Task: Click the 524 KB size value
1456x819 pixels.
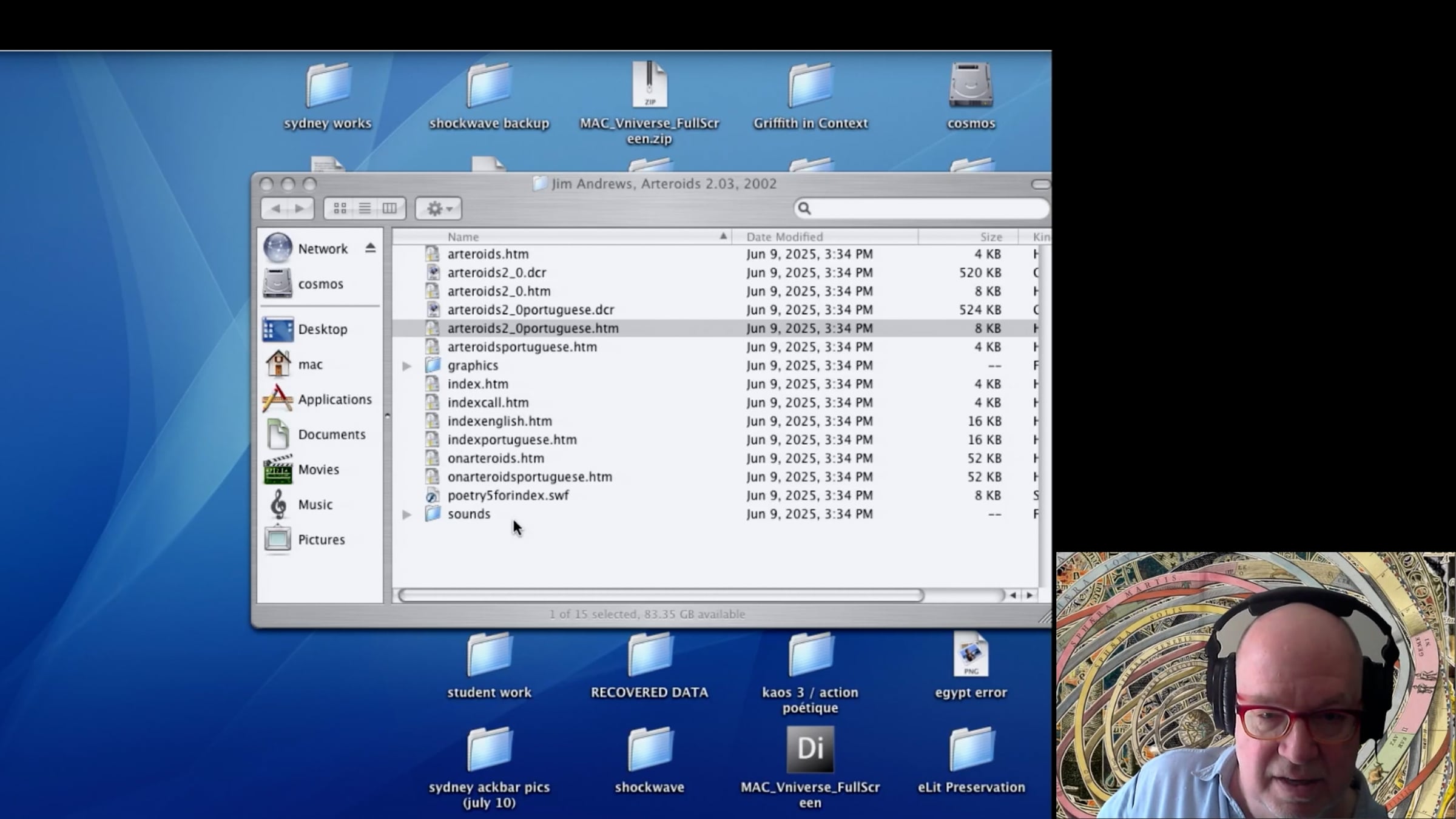Action: coord(980,310)
